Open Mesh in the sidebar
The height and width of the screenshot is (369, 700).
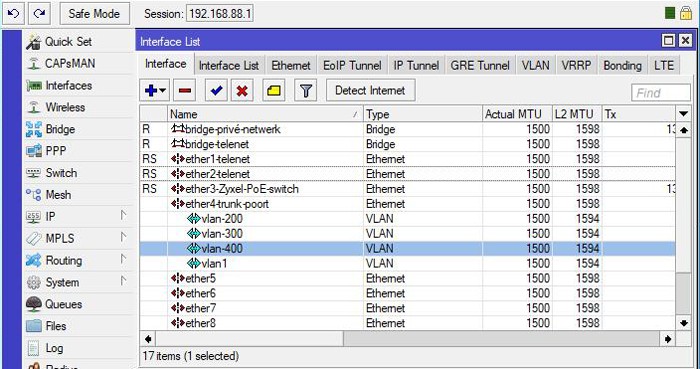coord(48,195)
